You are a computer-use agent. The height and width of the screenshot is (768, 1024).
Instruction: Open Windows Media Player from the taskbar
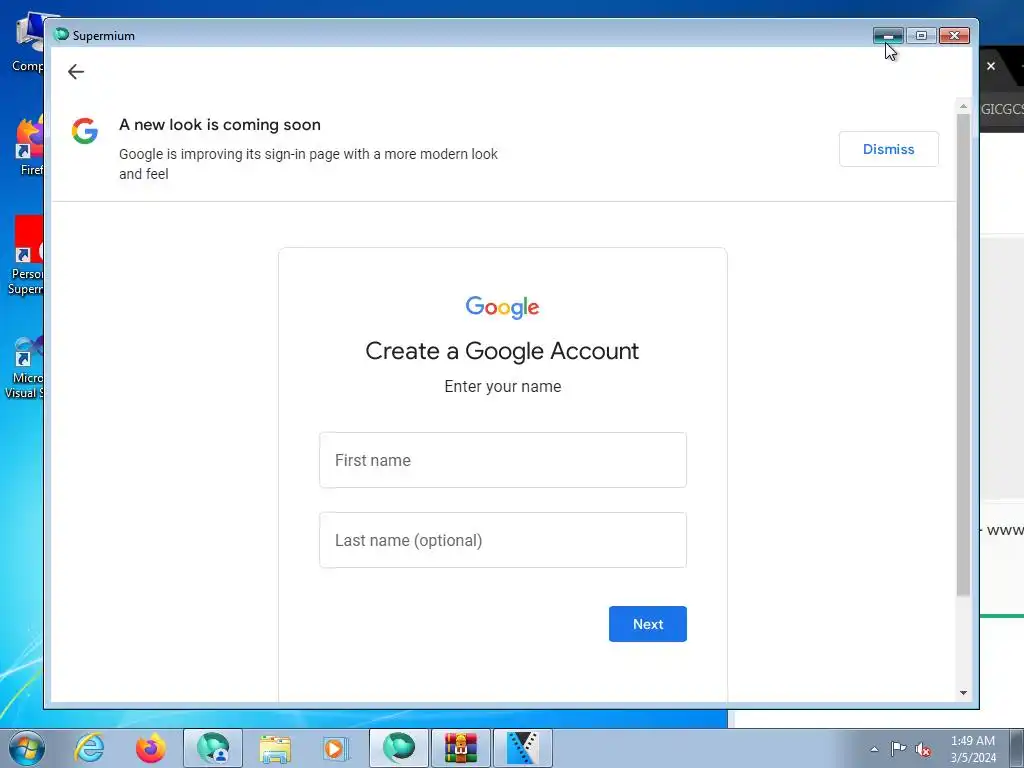click(336, 748)
